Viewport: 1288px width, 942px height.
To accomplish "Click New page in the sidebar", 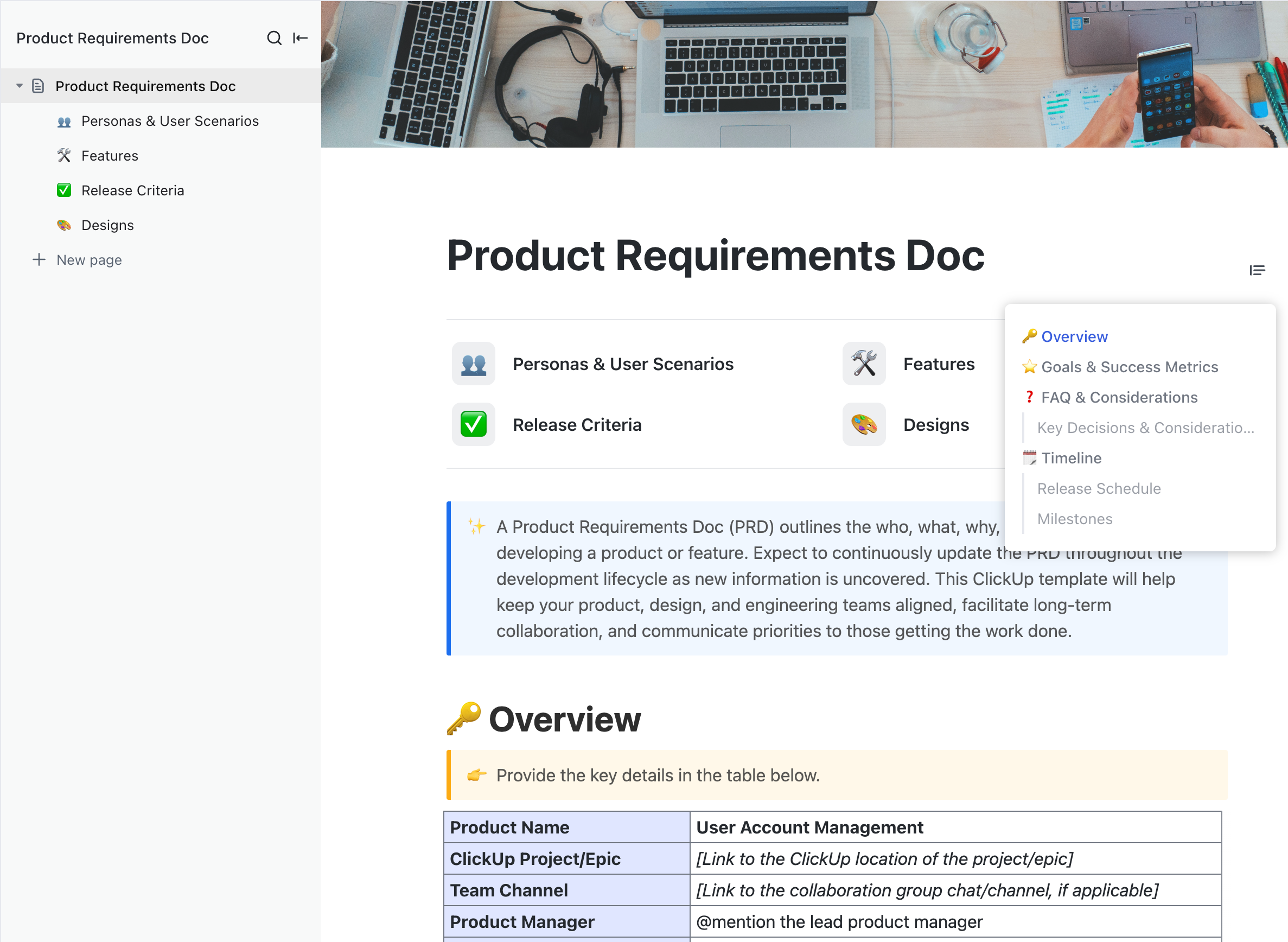I will [x=89, y=259].
